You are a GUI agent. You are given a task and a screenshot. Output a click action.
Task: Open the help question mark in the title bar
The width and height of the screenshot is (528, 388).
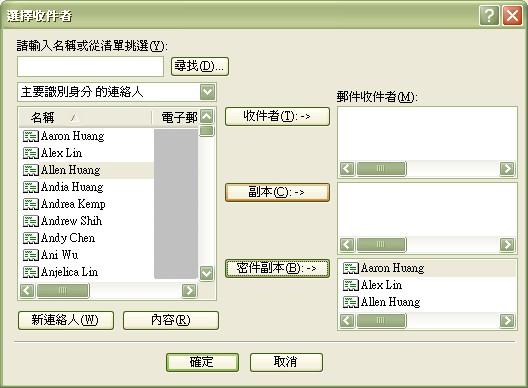click(x=489, y=15)
